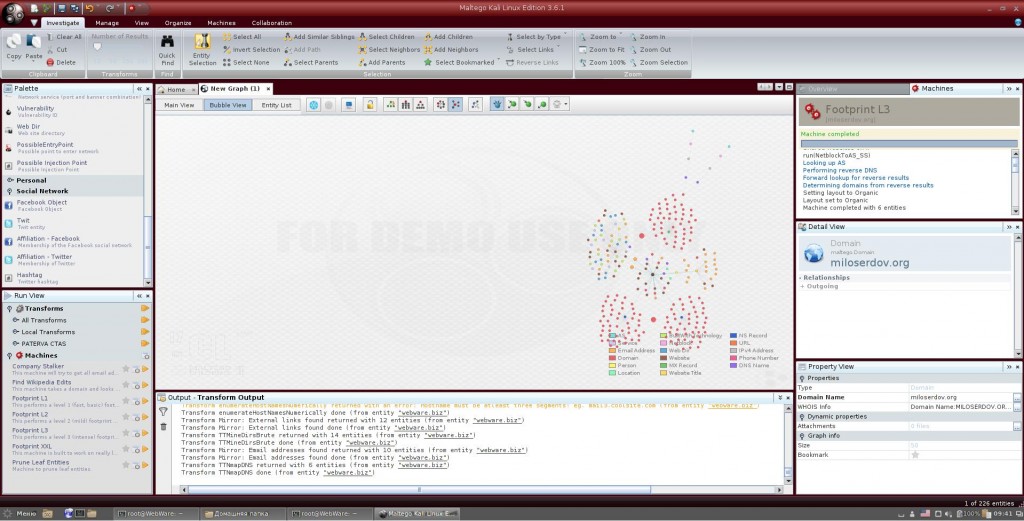1024x521 pixels.
Task: Click the Zoom 100% icon
Action: [x=583, y=63]
